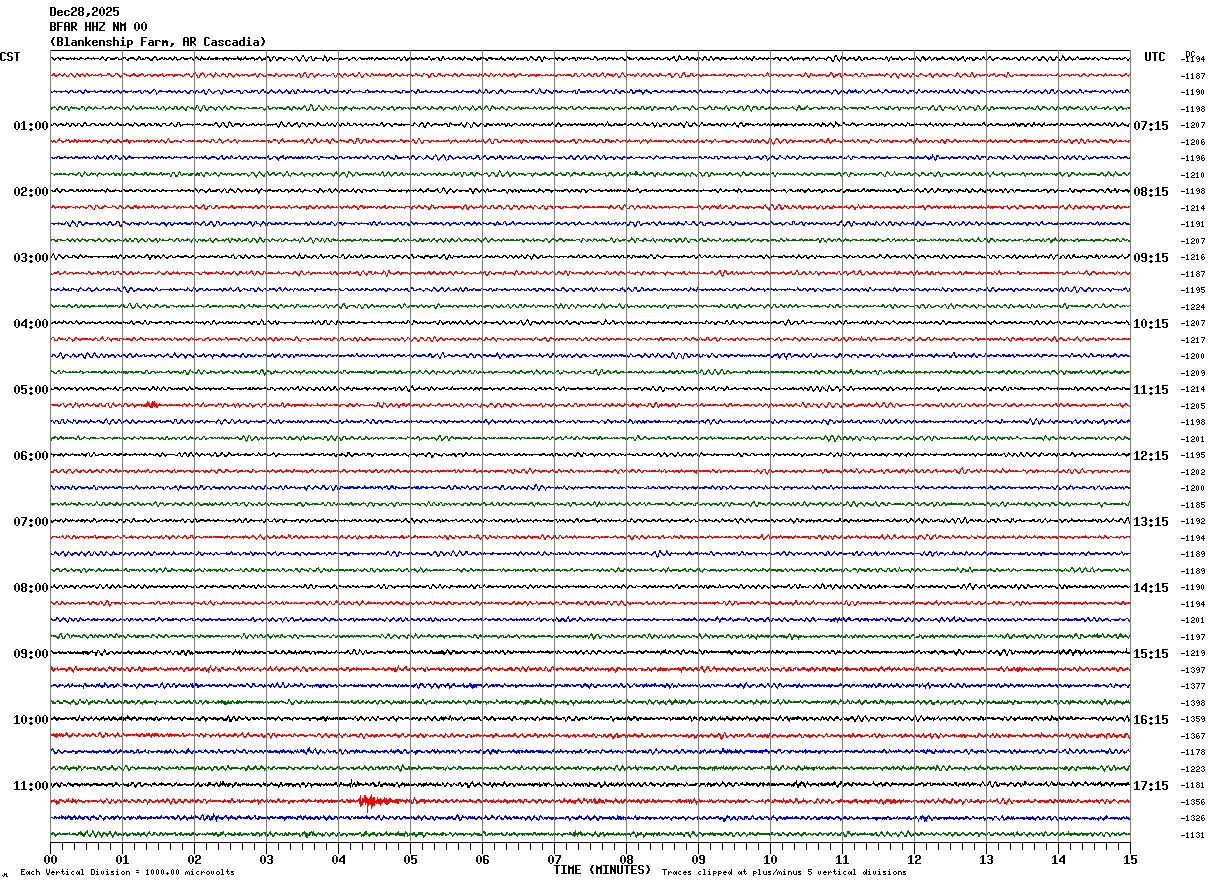Click minute 08 on the bottom time axis
1210x886 pixels.
[x=626, y=859]
